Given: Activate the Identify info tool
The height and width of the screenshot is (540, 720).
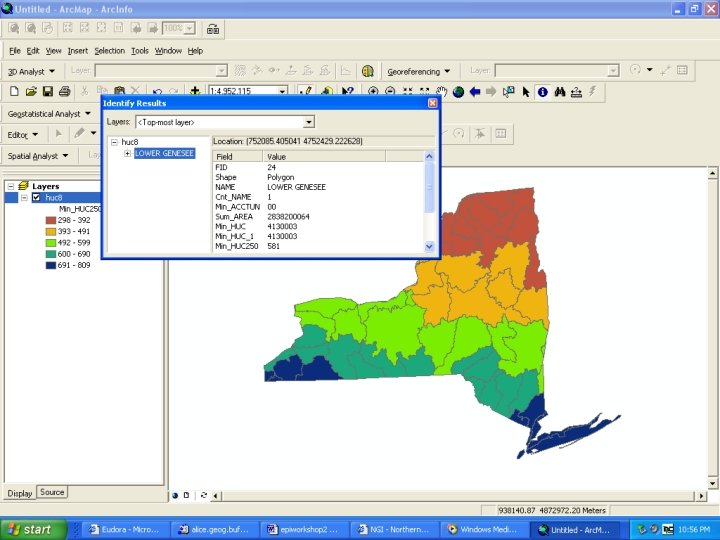Looking at the screenshot, I should [542, 92].
